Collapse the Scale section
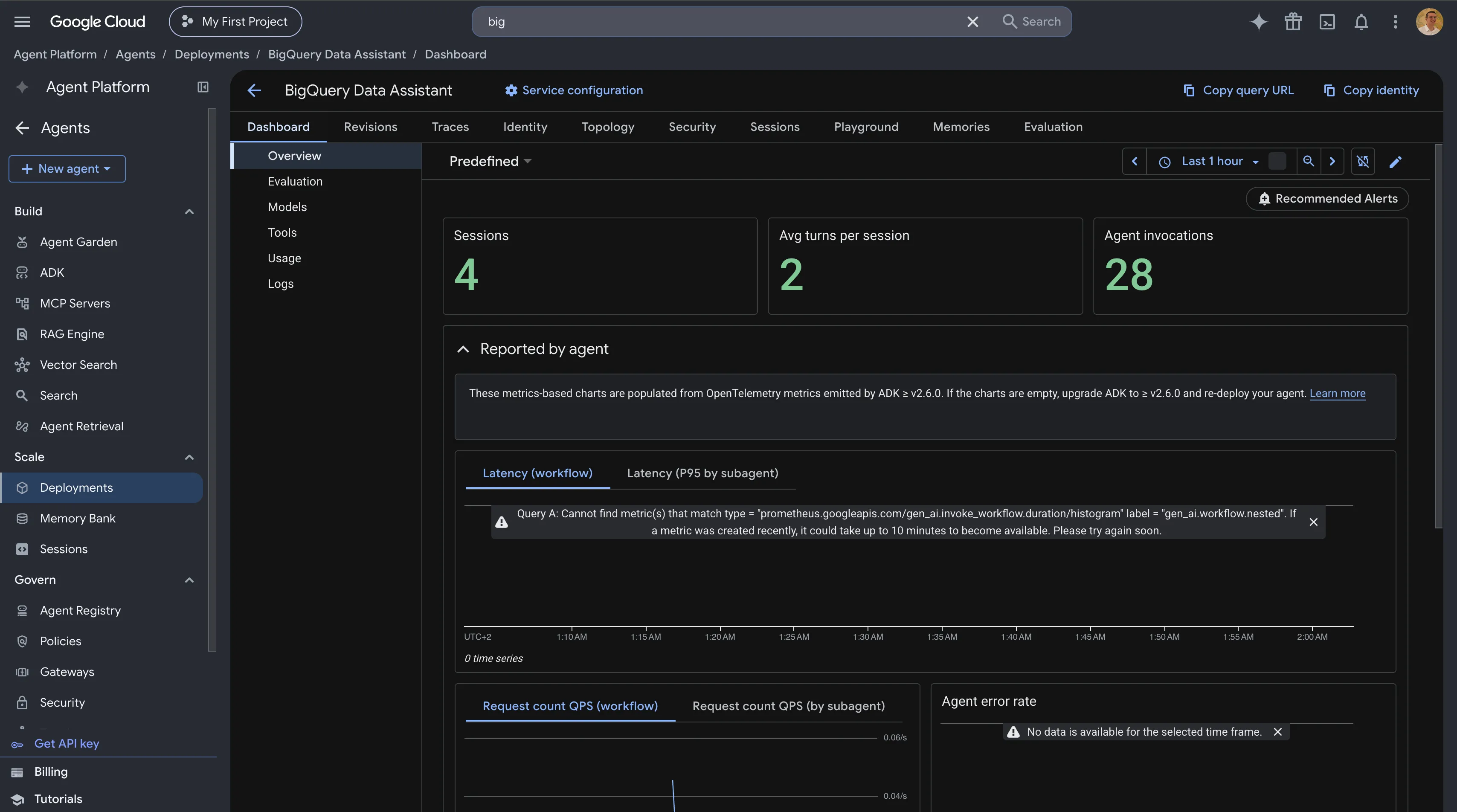Image resolution: width=1457 pixels, height=812 pixels. tap(189, 457)
